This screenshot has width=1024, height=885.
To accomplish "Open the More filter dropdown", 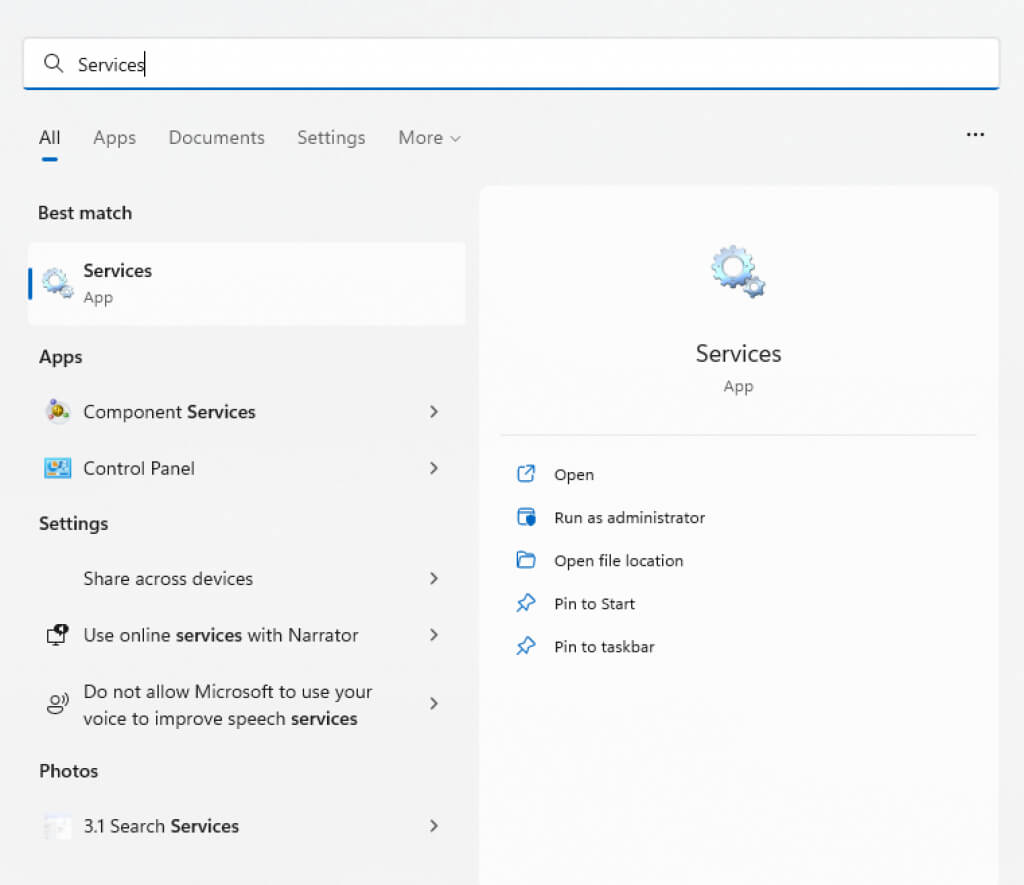I will click(429, 138).
